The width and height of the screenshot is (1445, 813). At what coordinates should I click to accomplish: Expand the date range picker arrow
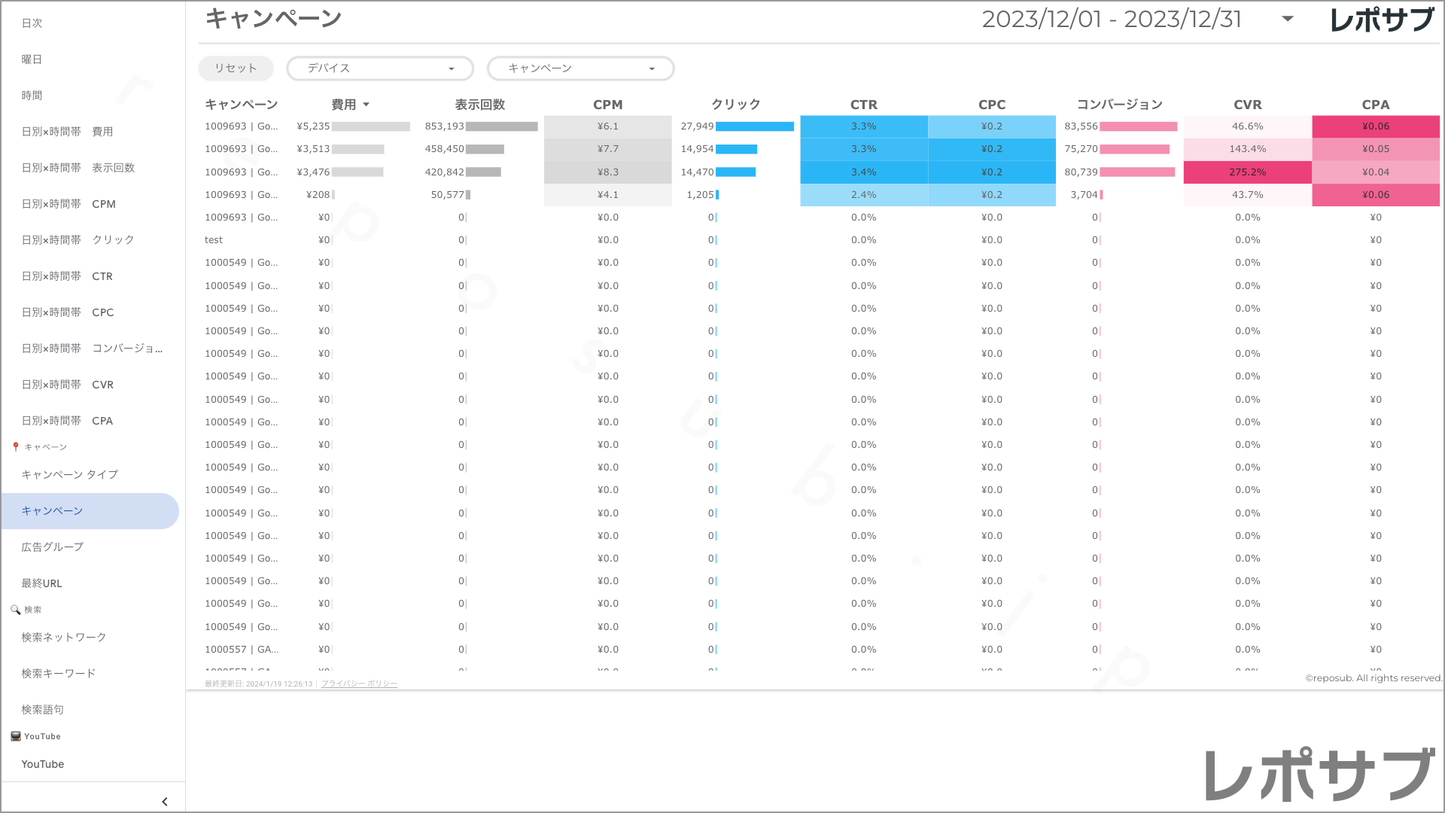pos(1287,19)
